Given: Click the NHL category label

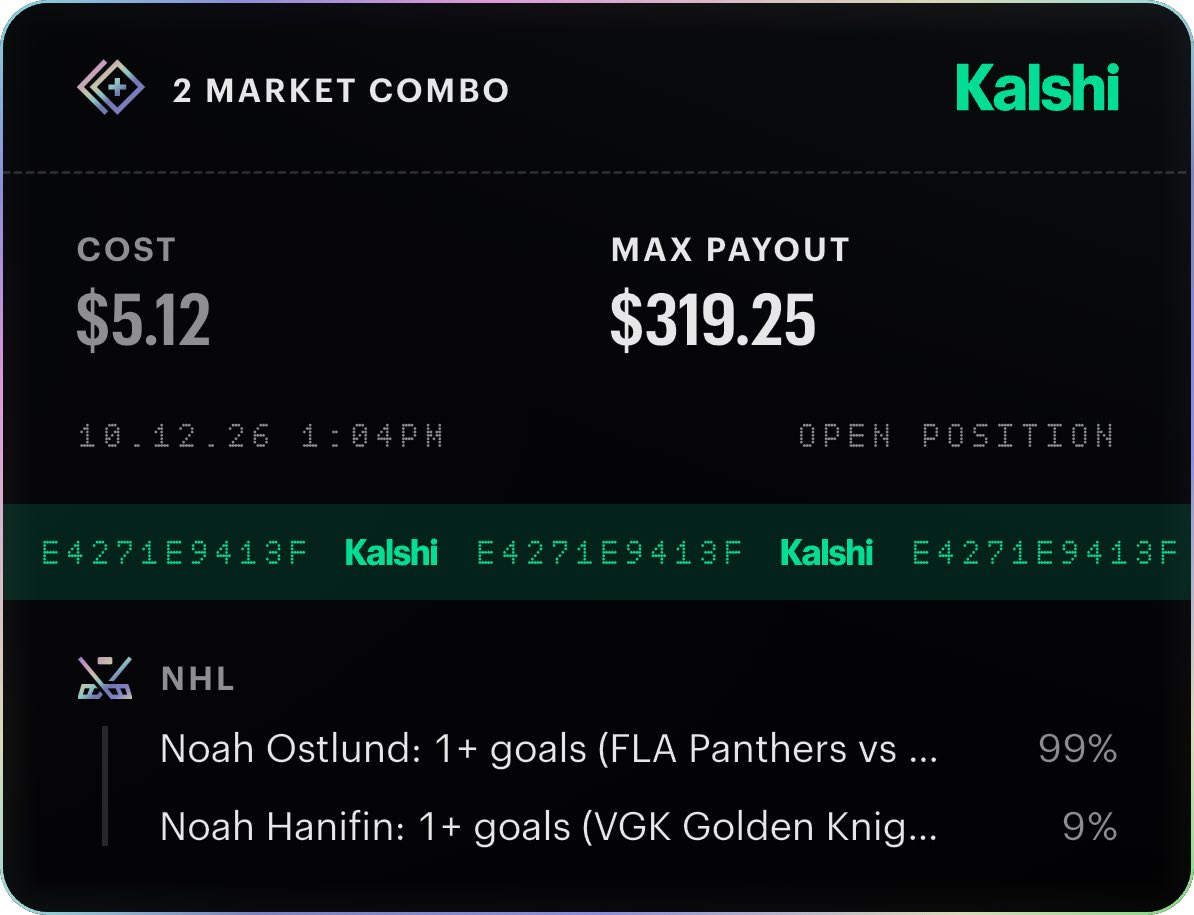Looking at the screenshot, I should (198, 679).
